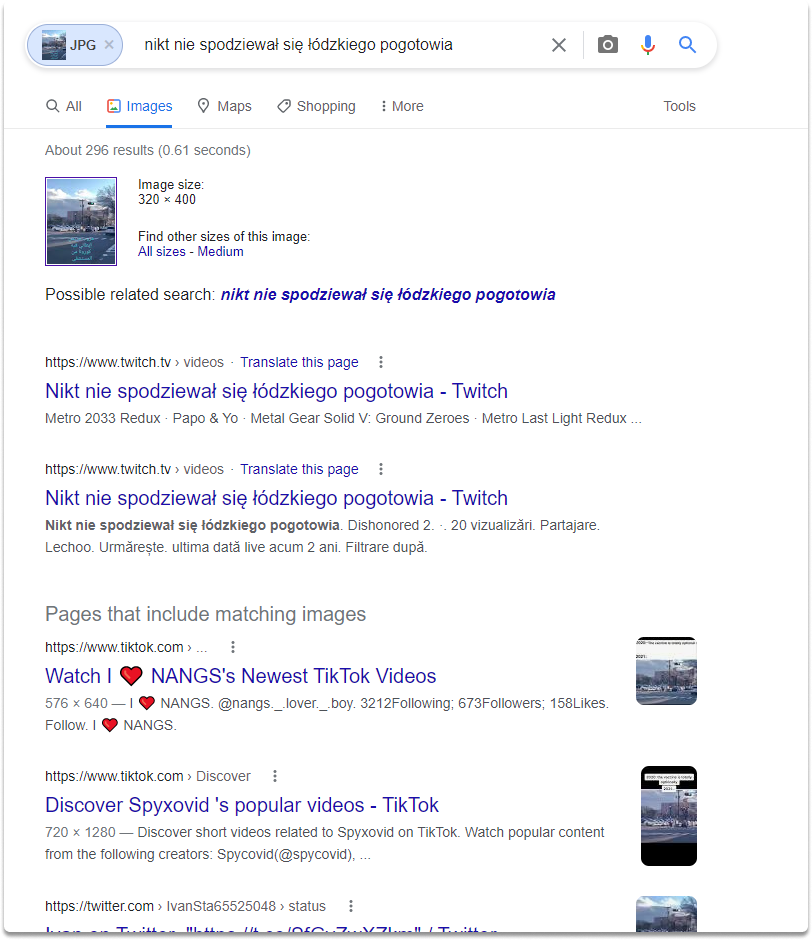Translate the first Twitch result page

pos(299,362)
